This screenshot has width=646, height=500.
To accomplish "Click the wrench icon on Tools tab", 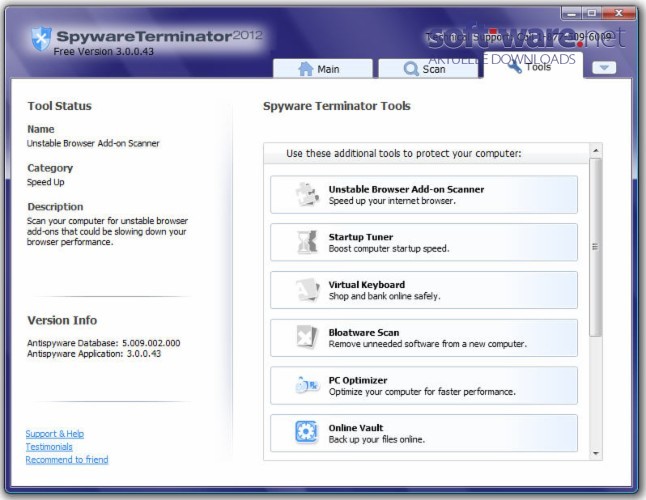I will pyautogui.click(x=515, y=66).
